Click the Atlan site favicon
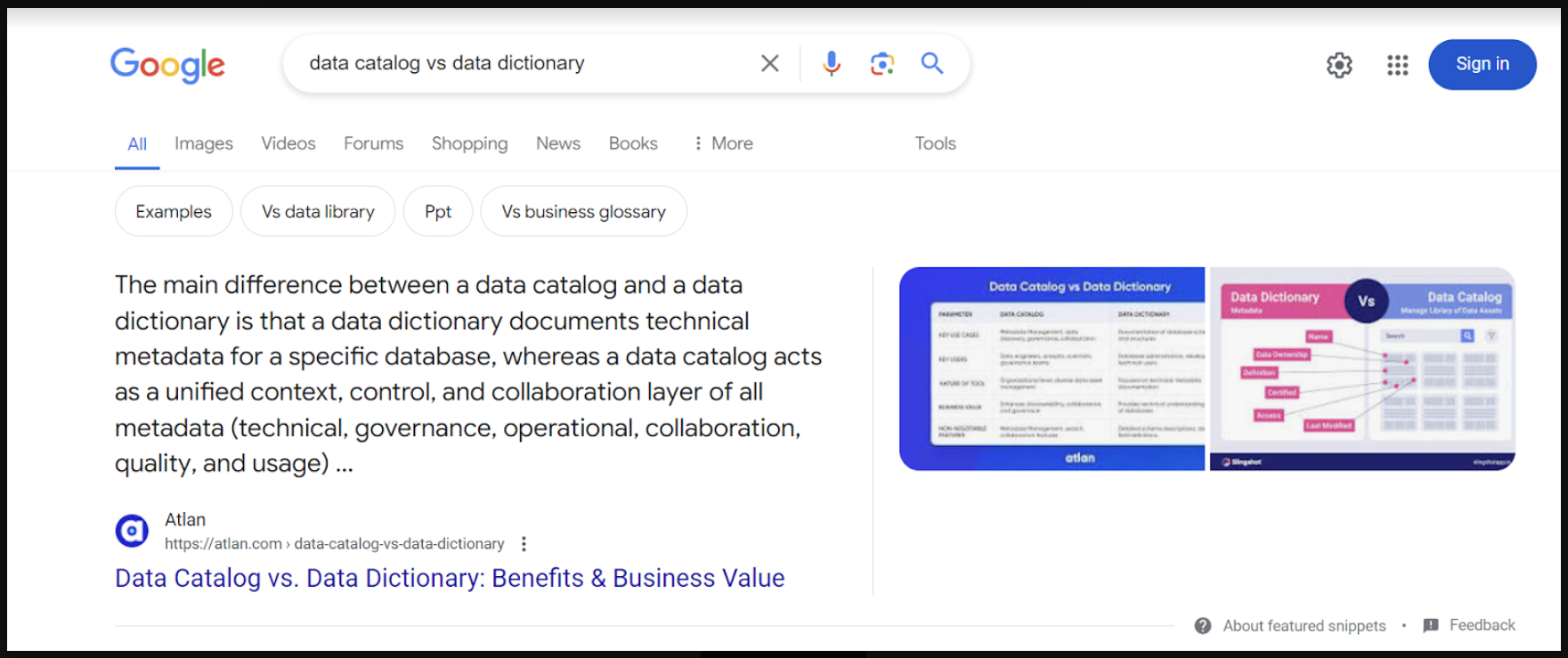Image resolution: width=1568 pixels, height=658 pixels. click(x=132, y=532)
